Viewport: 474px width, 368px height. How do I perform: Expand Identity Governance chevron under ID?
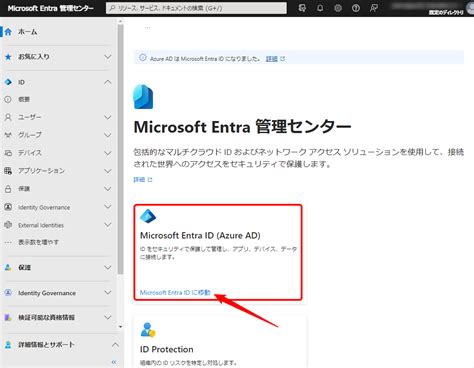107,207
